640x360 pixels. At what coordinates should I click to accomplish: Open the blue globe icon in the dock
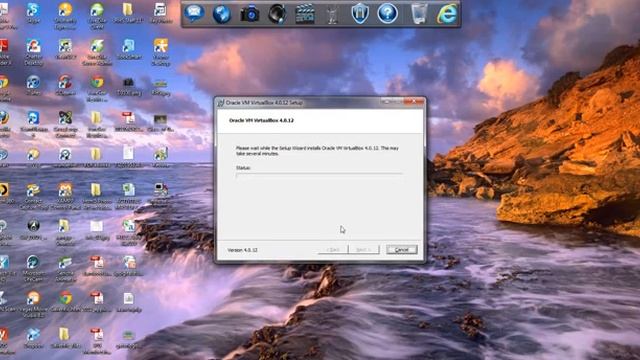[x=222, y=14]
